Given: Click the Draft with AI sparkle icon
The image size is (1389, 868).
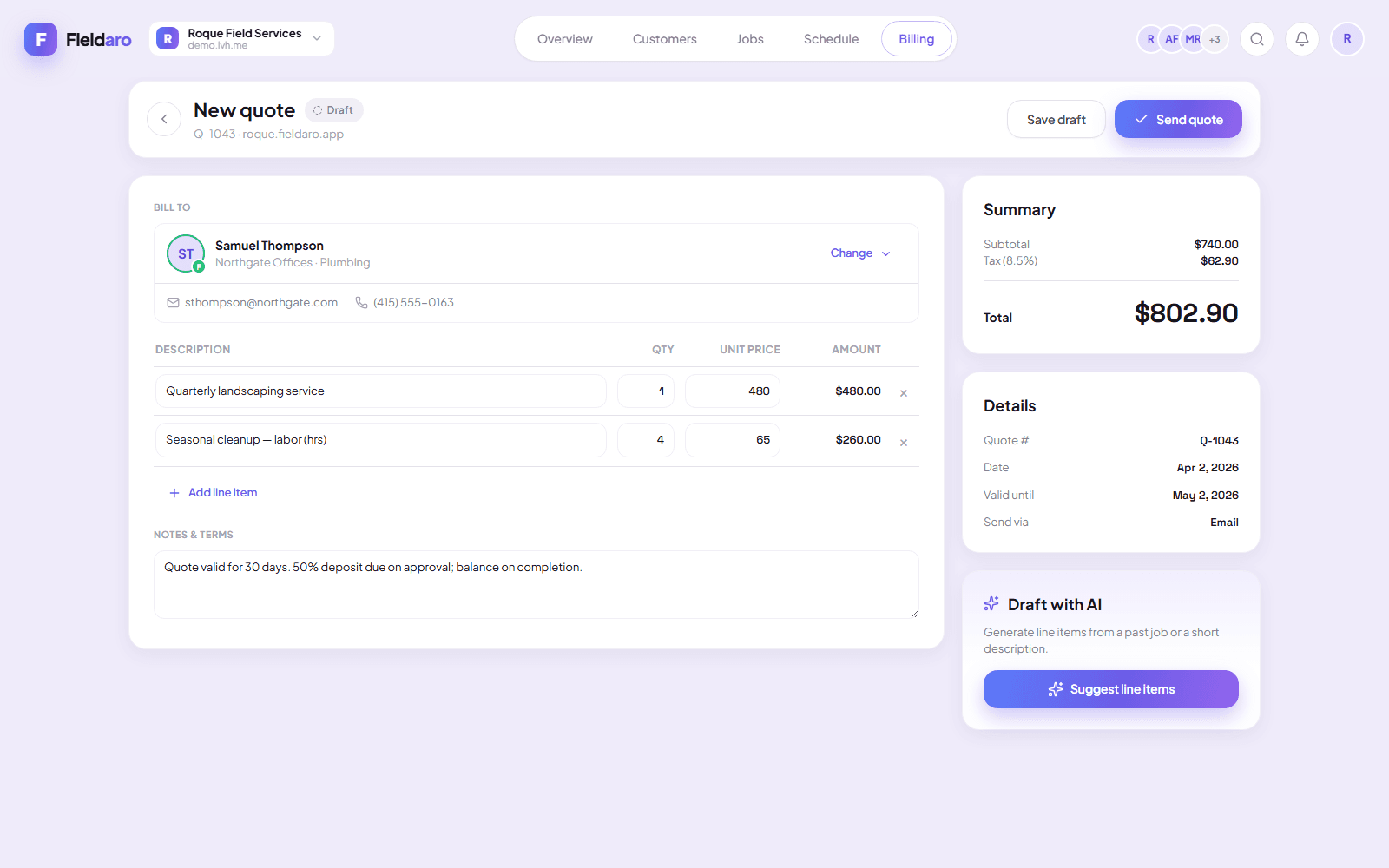Looking at the screenshot, I should [x=991, y=604].
